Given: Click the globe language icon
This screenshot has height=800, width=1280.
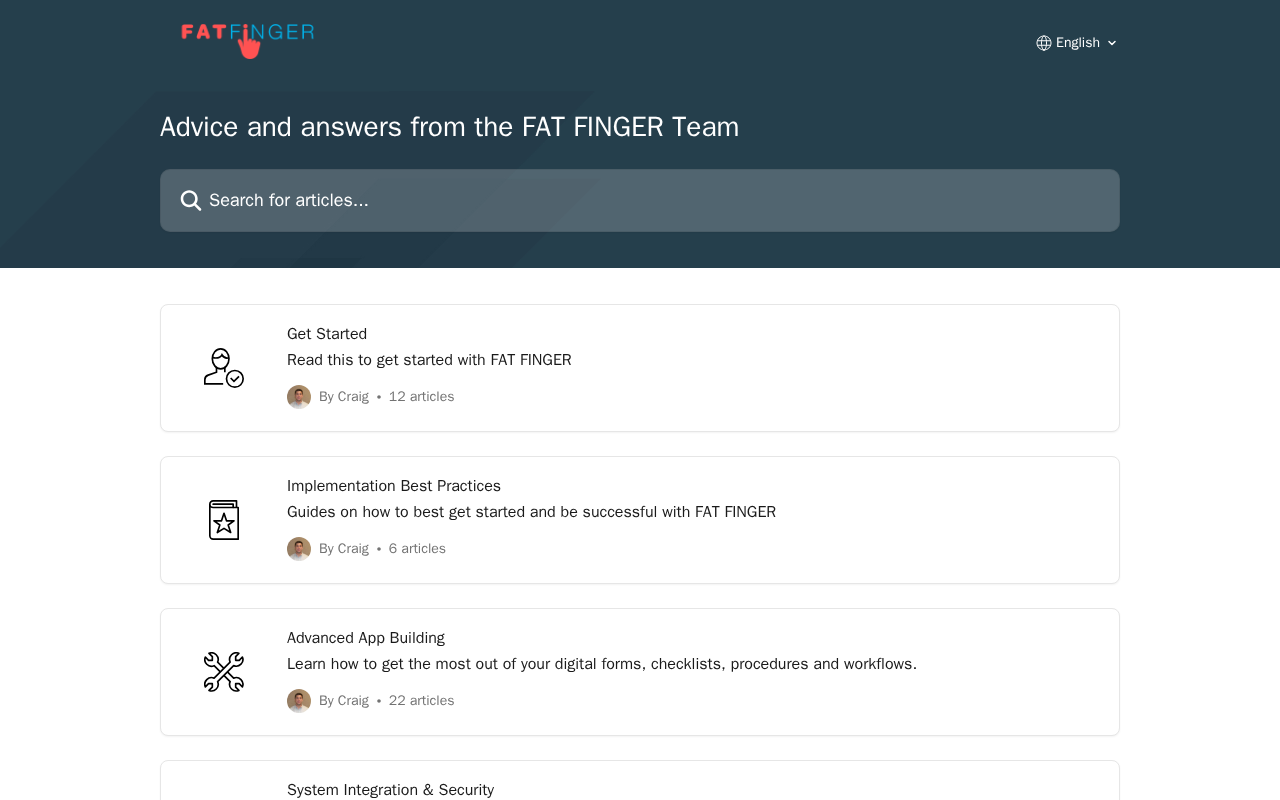Looking at the screenshot, I should 1044,43.
